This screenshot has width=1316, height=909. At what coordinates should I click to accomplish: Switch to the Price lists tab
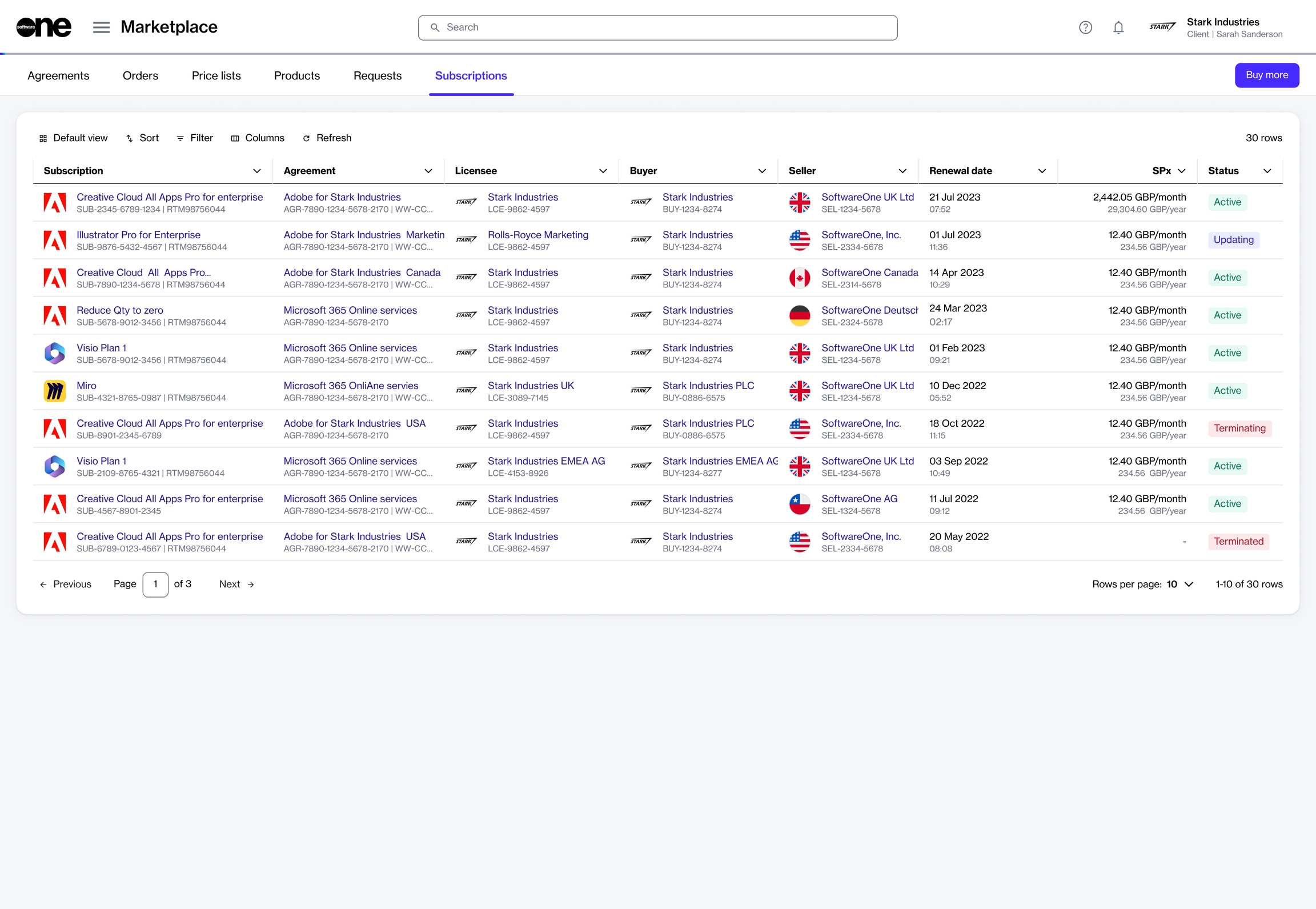tap(216, 76)
